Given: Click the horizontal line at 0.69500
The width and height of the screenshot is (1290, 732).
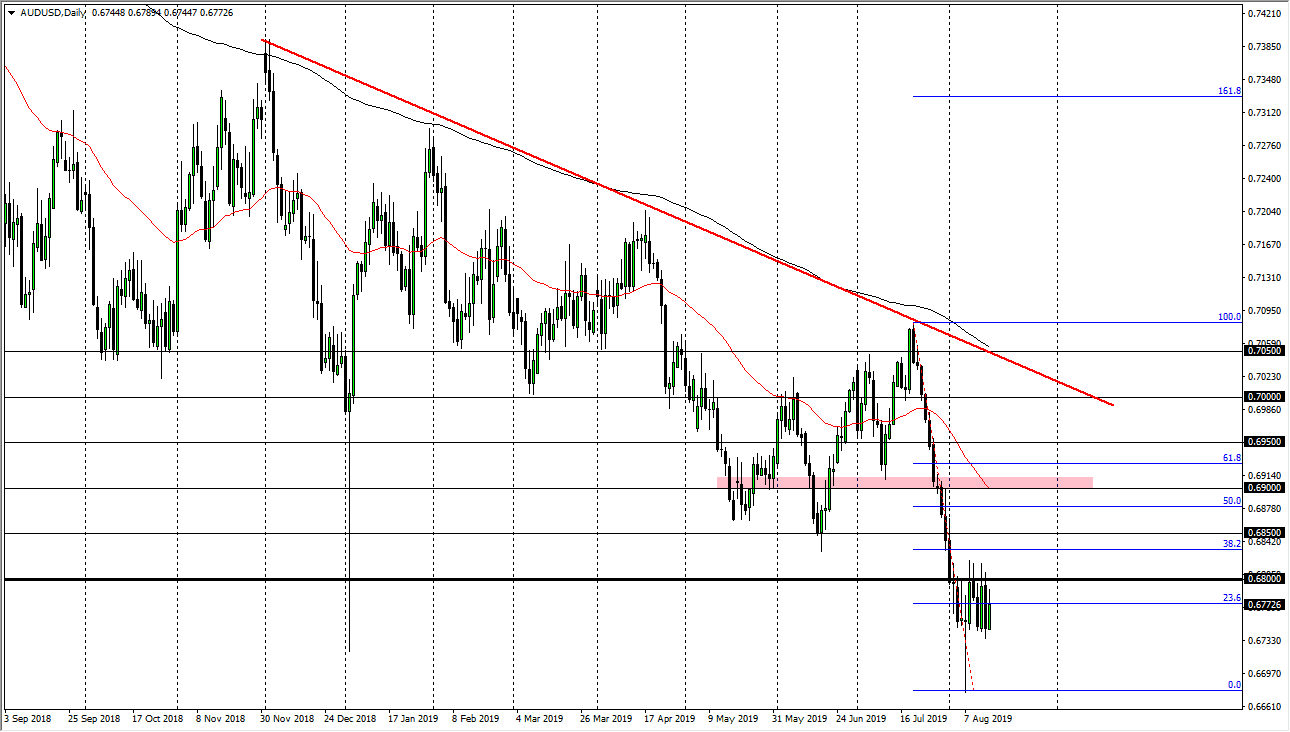Looking at the screenshot, I should click(500, 441).
